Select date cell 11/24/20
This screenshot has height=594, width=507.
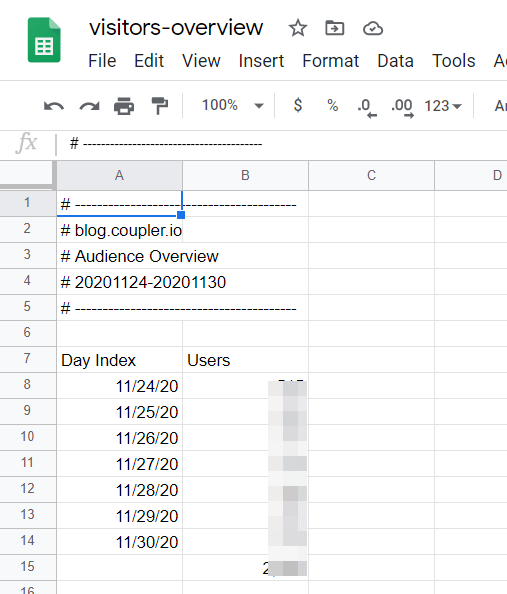[x=119, y=386]
